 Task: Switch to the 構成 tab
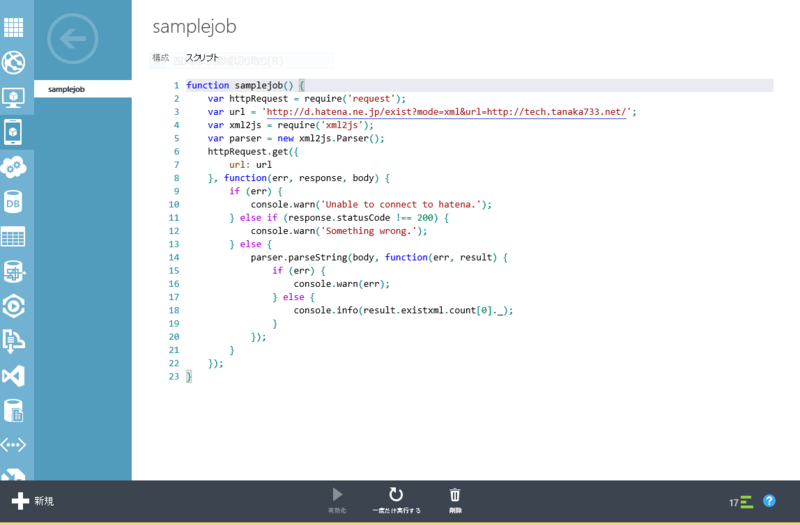(160, 58)
